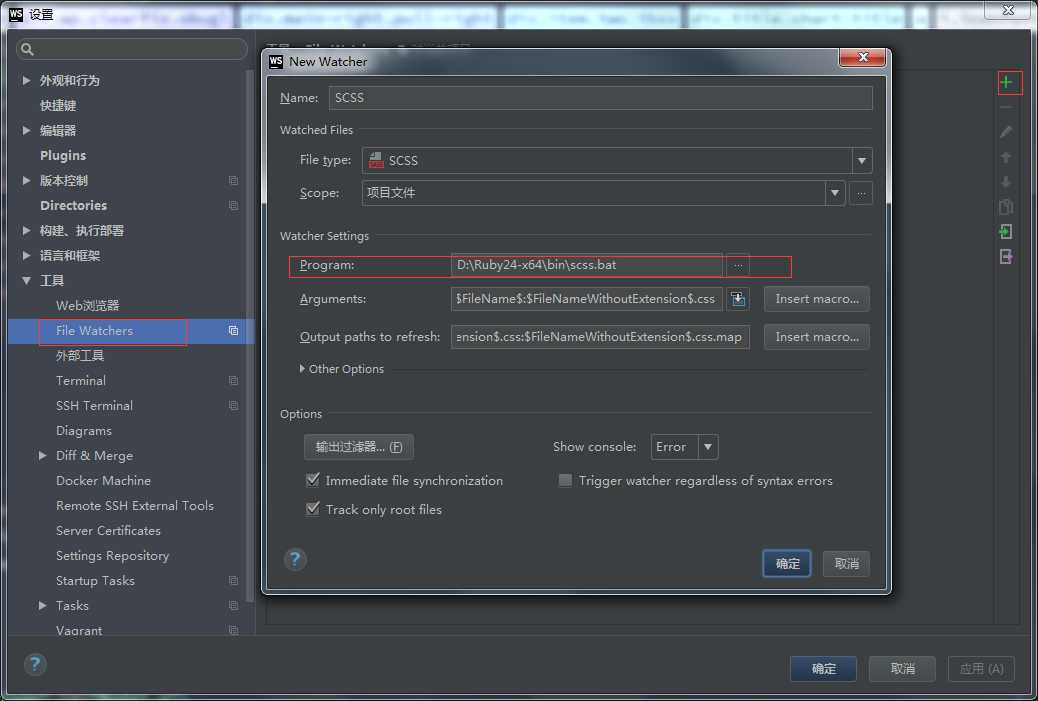Select 快捷键 settings item
This screenshot has width=1038, height=701.
[x=58, y=105]
